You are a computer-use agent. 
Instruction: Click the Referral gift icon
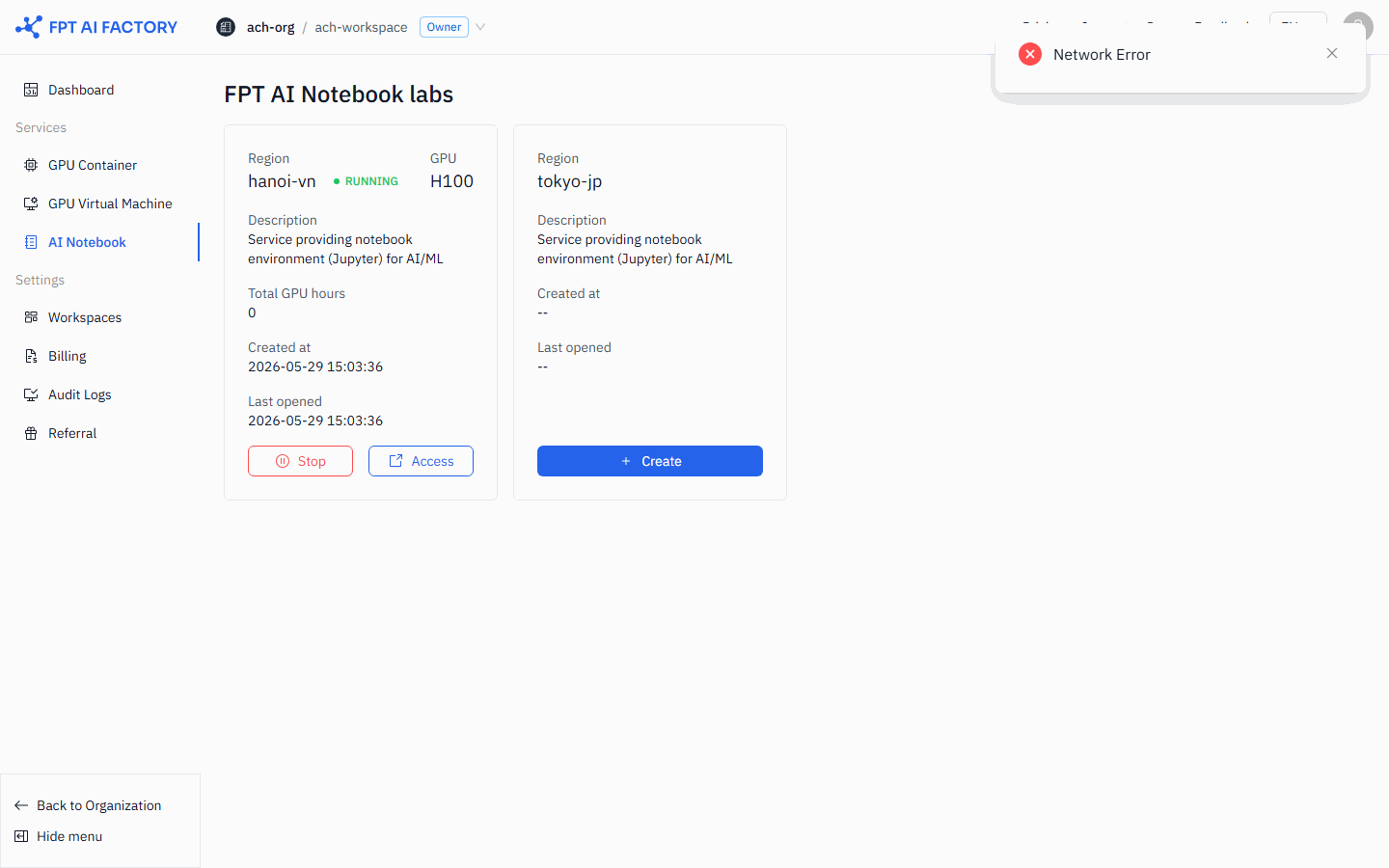pos(31,433)
